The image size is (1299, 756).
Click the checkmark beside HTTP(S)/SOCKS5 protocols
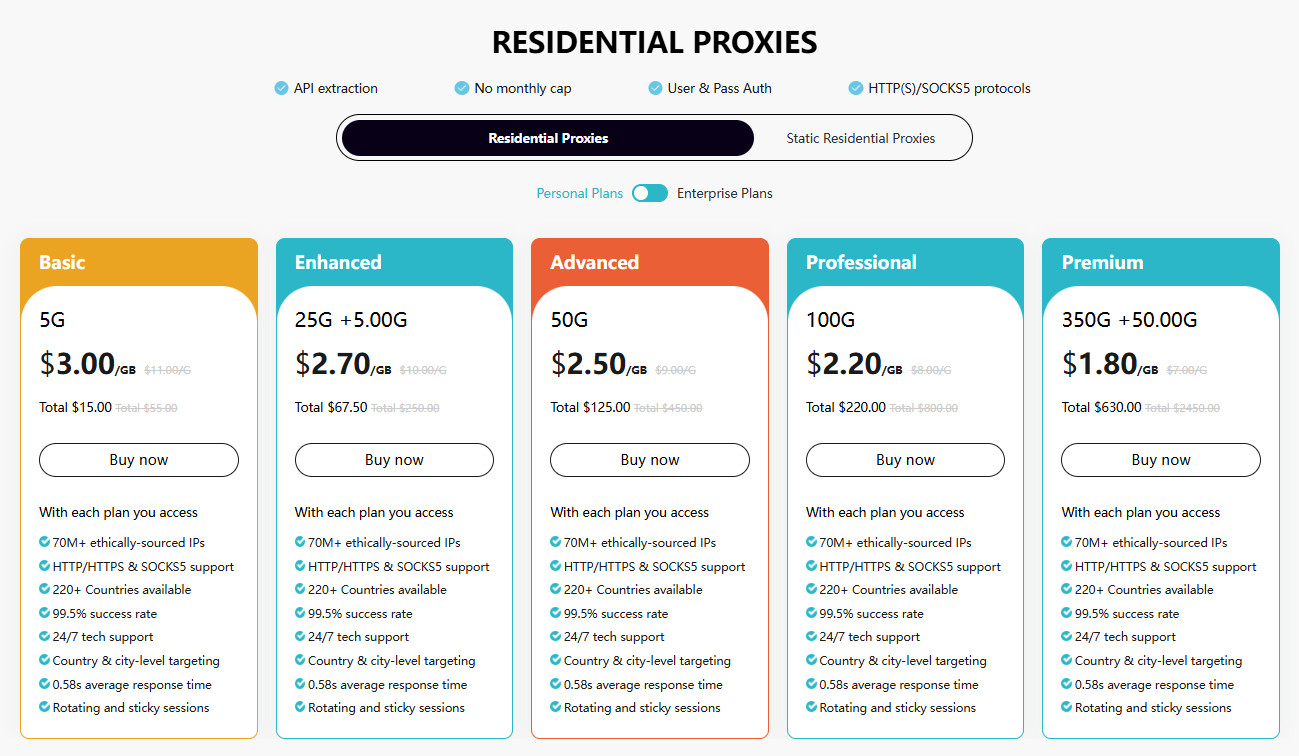pyautogui.click(x=855, y=88)
